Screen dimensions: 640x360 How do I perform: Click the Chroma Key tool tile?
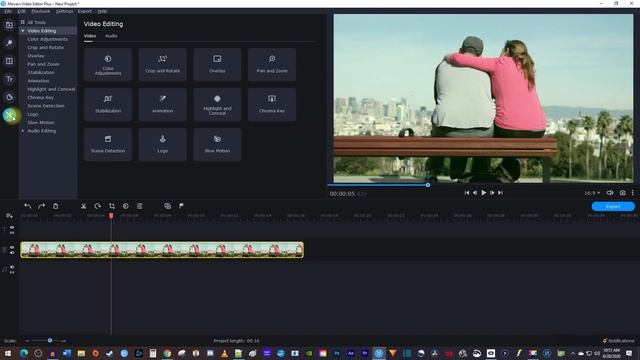click(272, 104)
